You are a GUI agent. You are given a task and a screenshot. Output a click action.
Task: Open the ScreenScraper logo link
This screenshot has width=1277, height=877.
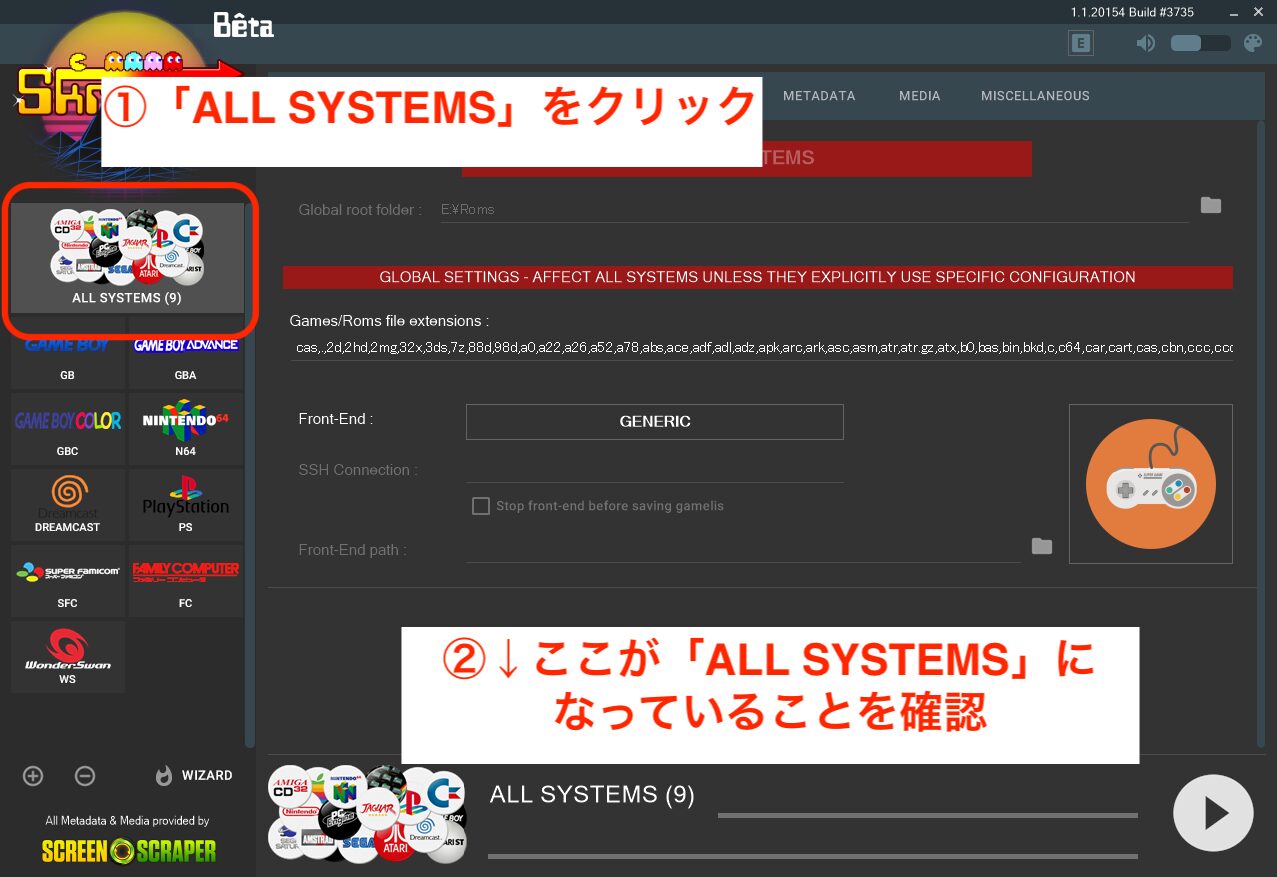129,851
